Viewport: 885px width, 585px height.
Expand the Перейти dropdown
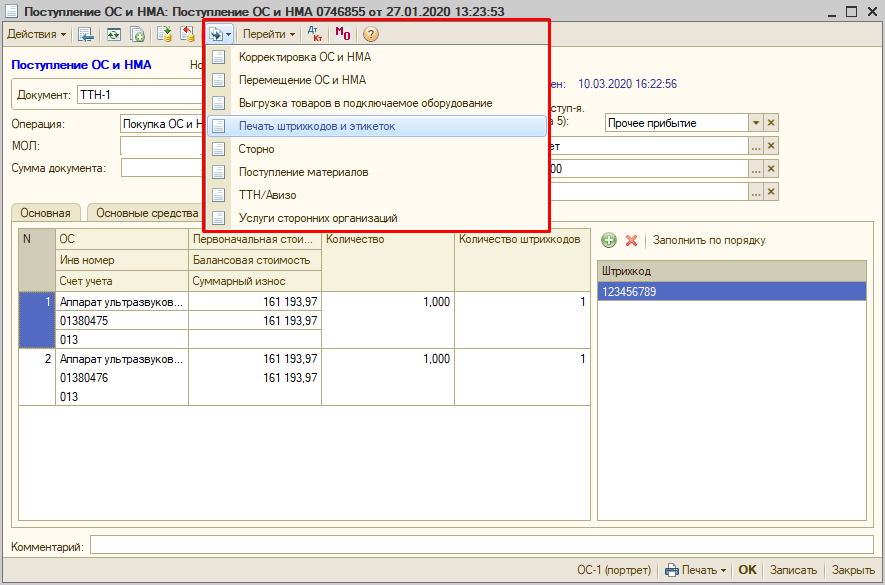[270, 33]
